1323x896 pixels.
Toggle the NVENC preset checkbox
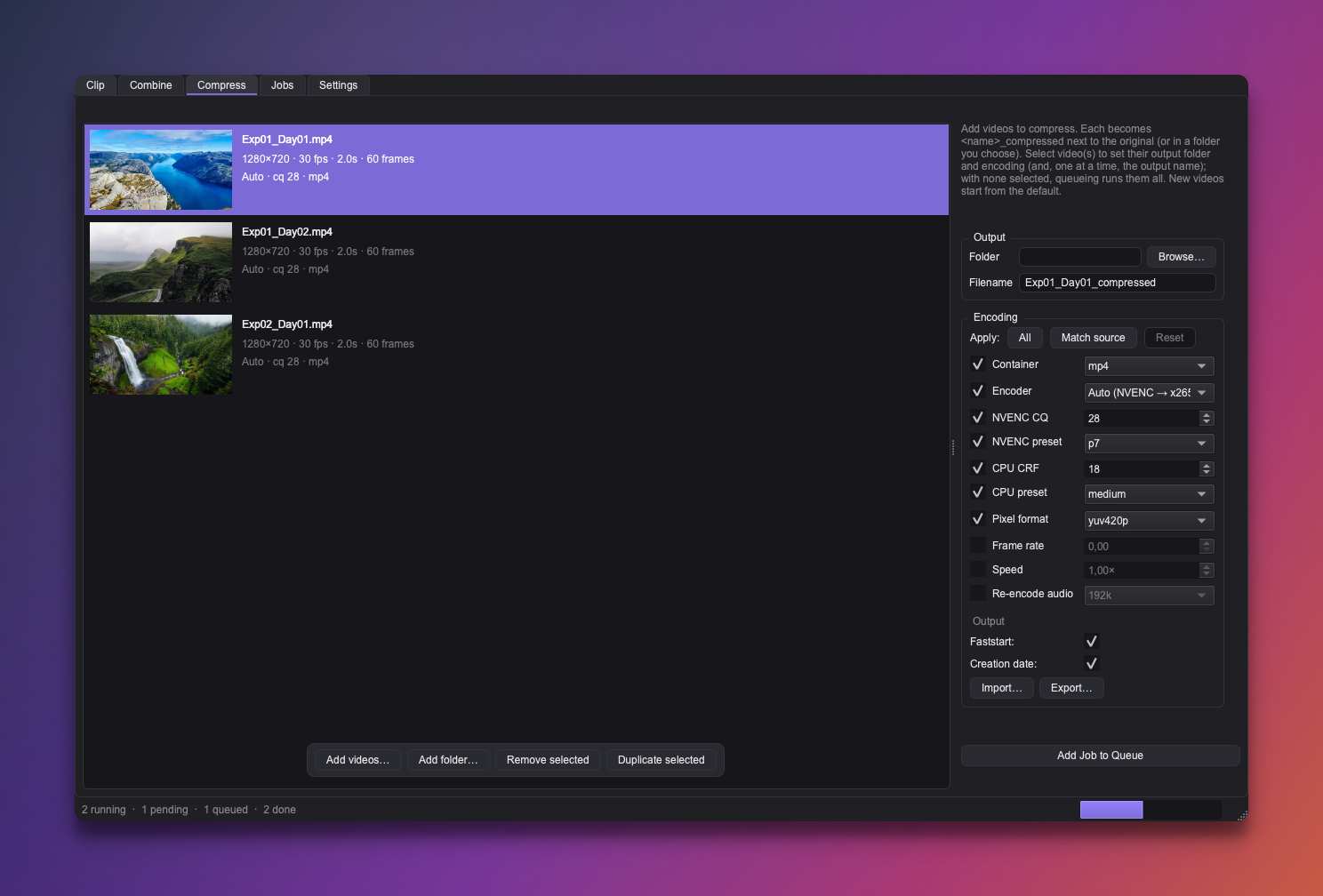[x=978, y=442]
